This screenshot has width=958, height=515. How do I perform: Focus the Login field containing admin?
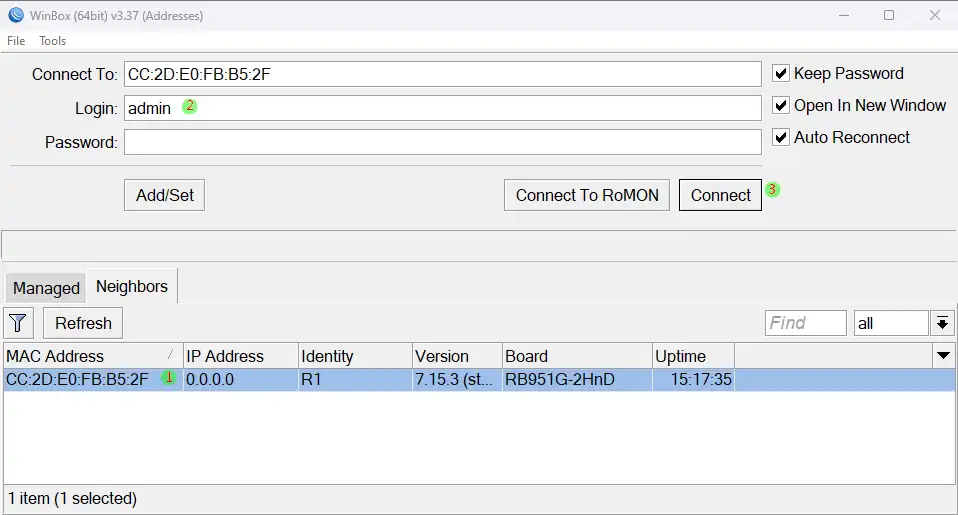[442, 108]
